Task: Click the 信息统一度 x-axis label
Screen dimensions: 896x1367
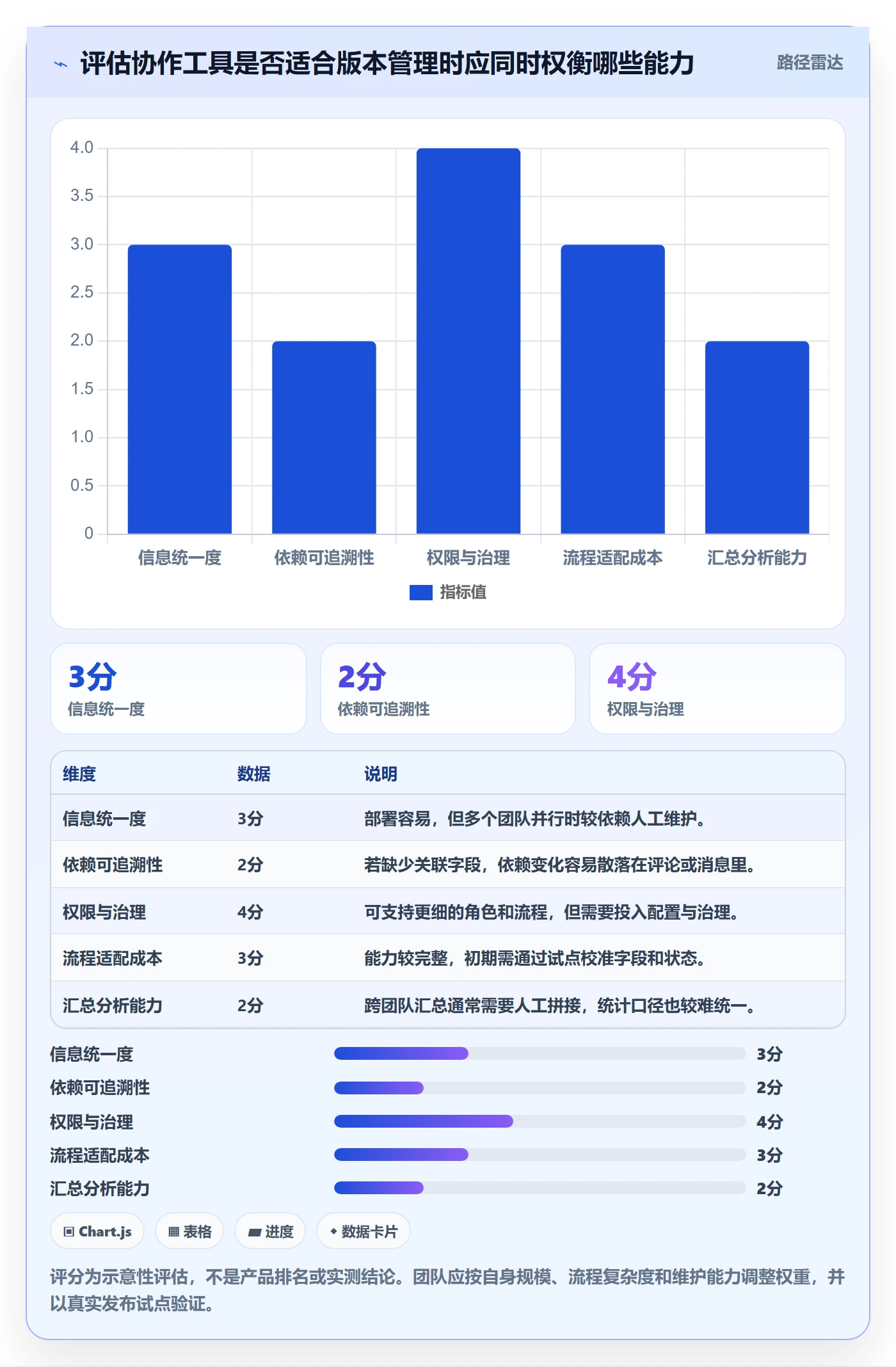Action: pyautogui.click(x=180, y=557)
